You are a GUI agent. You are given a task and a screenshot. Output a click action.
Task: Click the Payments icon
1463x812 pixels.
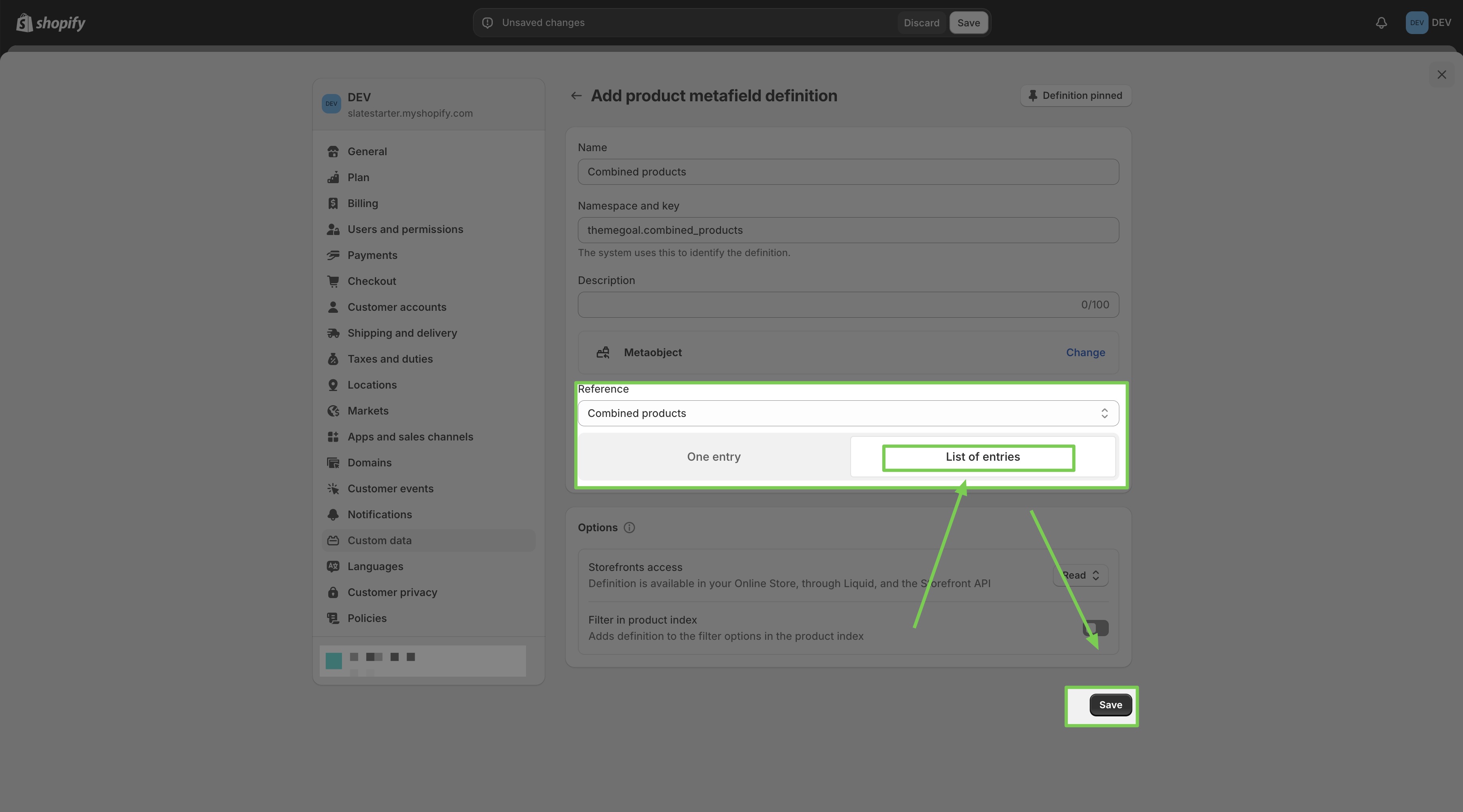(334, 256)
